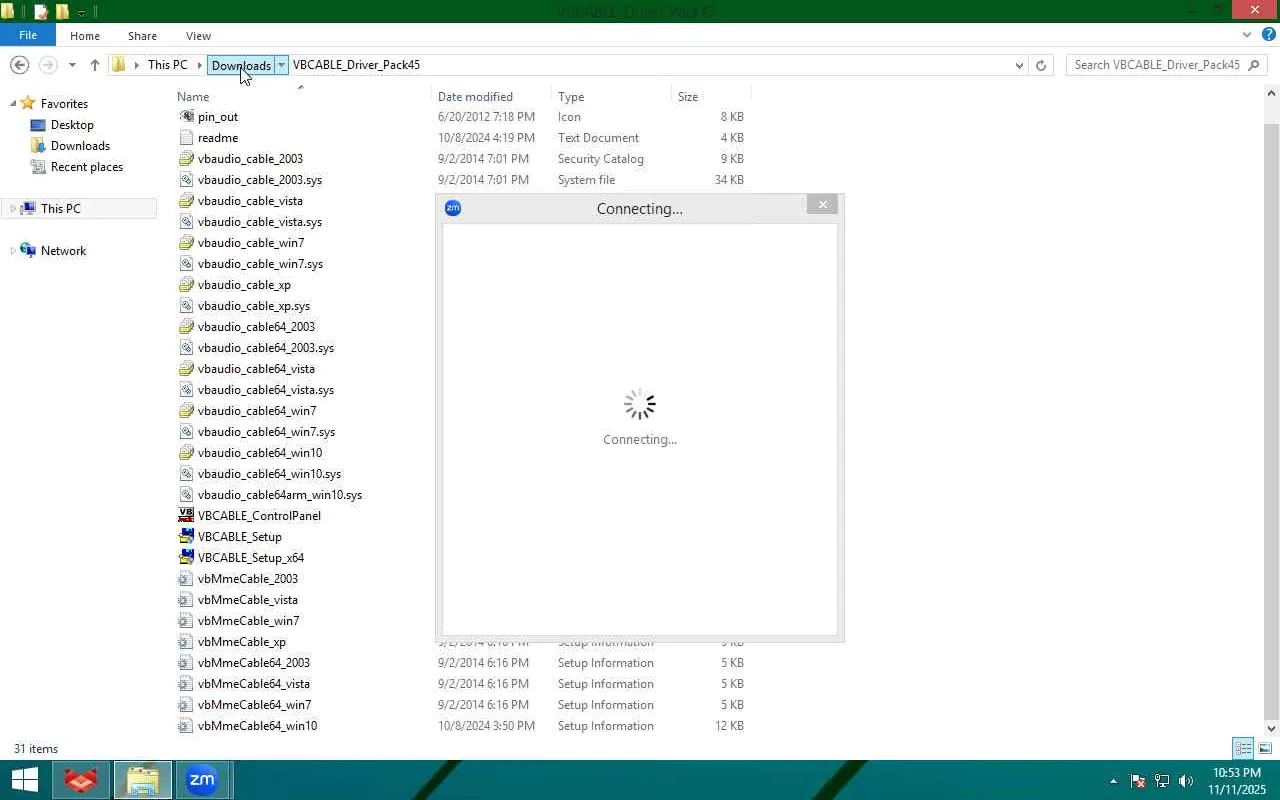Image resolution: width=1280 pixels, height=800 pixels.
Task: Select the vbMmeCable64_vista file
Action: 253,684
